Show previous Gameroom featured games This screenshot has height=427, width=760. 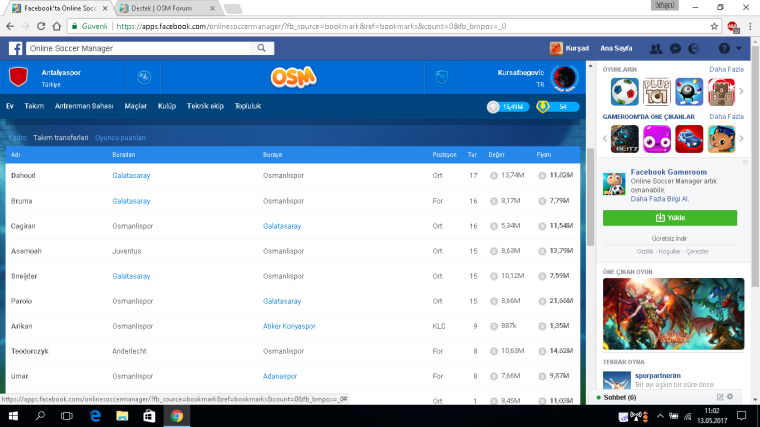click(x=605, y=139)
